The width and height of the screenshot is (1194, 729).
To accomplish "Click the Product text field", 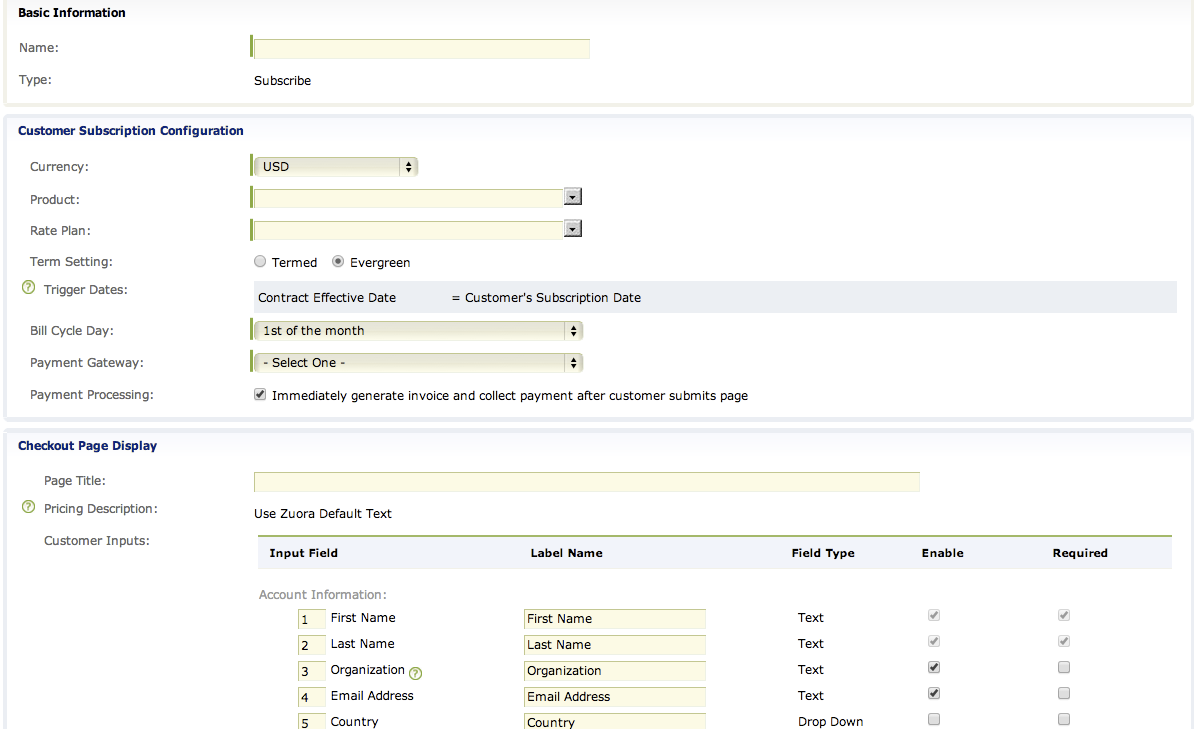I will (409, 198).
